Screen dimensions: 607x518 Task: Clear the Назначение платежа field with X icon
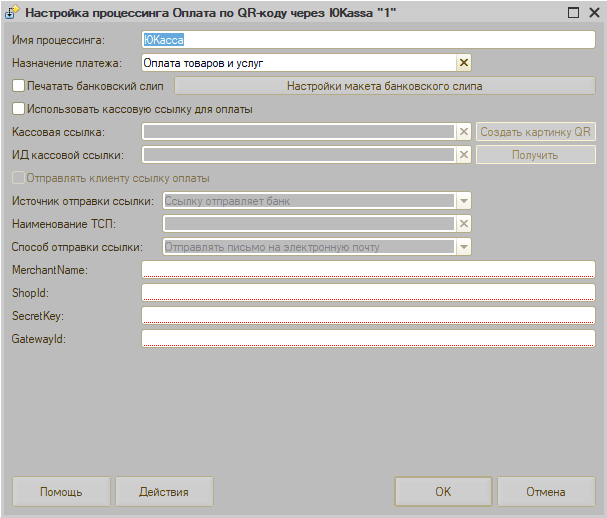pos(463,63)
